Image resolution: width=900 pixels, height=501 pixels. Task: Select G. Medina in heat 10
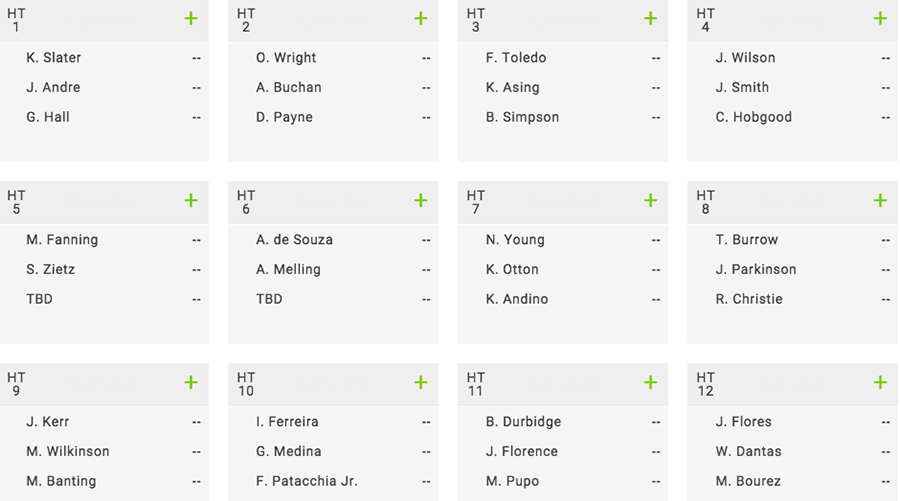pos(289,452)
